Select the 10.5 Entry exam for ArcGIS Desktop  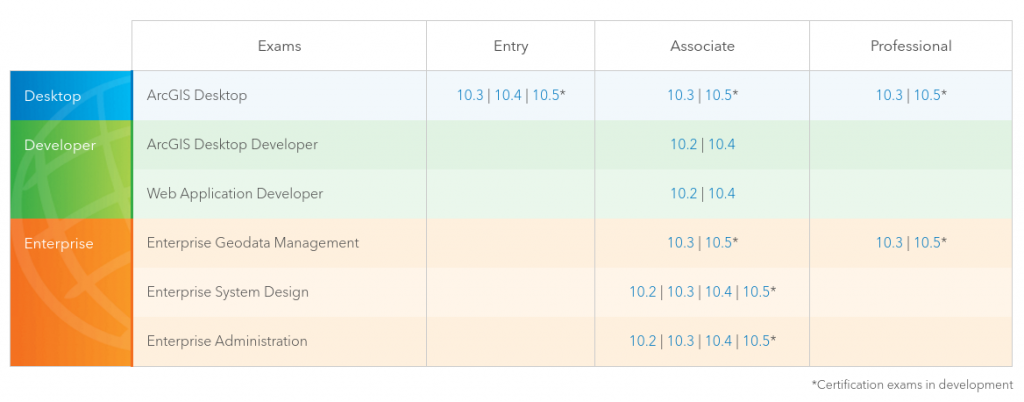(546, 96)
